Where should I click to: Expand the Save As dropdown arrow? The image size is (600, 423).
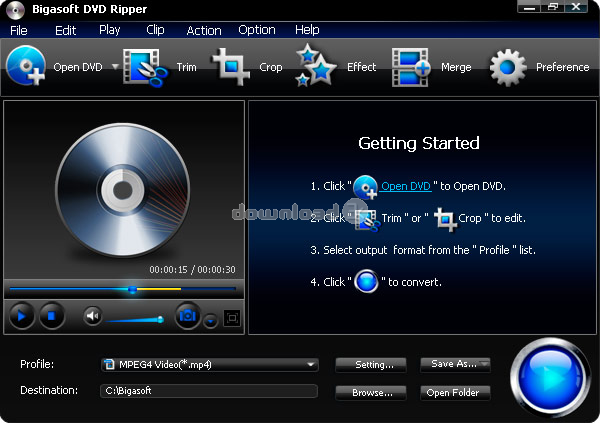(x=485, y=364)
